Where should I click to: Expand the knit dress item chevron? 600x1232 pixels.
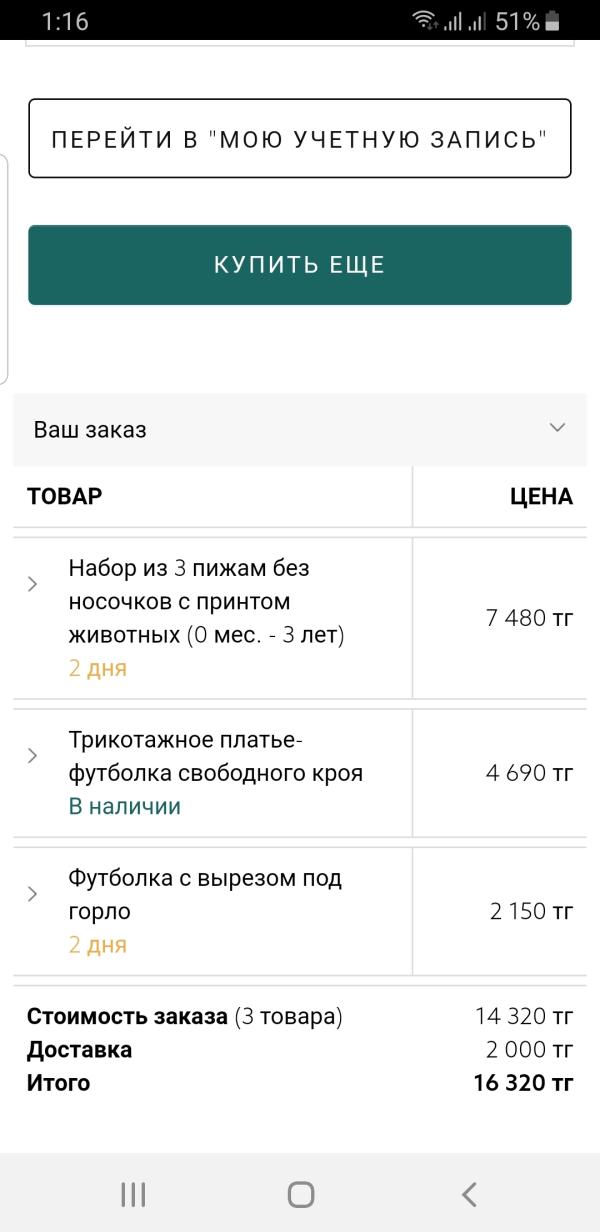coord(32,755)
